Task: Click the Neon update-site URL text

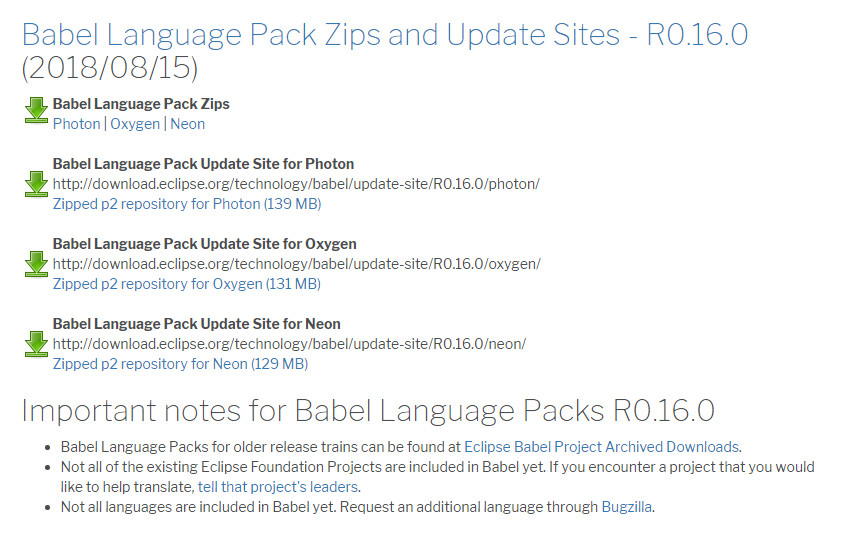Action: coord(289,344)
